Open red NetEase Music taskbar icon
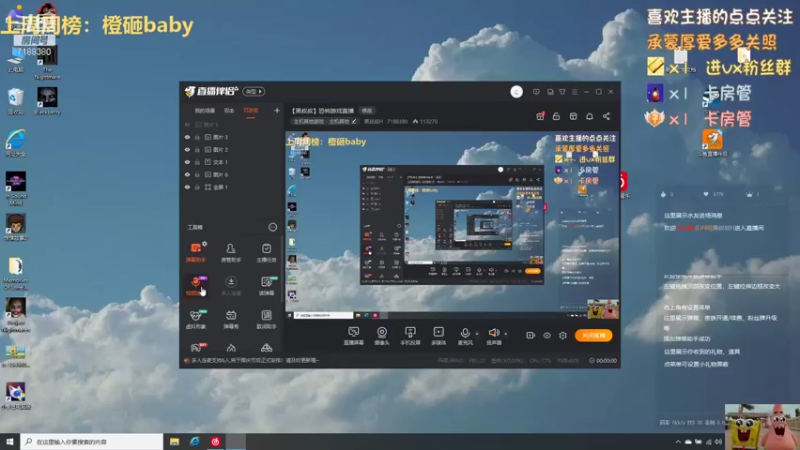Image resolution: width=800 pixels, height=450 pixels. coord(215,442)
